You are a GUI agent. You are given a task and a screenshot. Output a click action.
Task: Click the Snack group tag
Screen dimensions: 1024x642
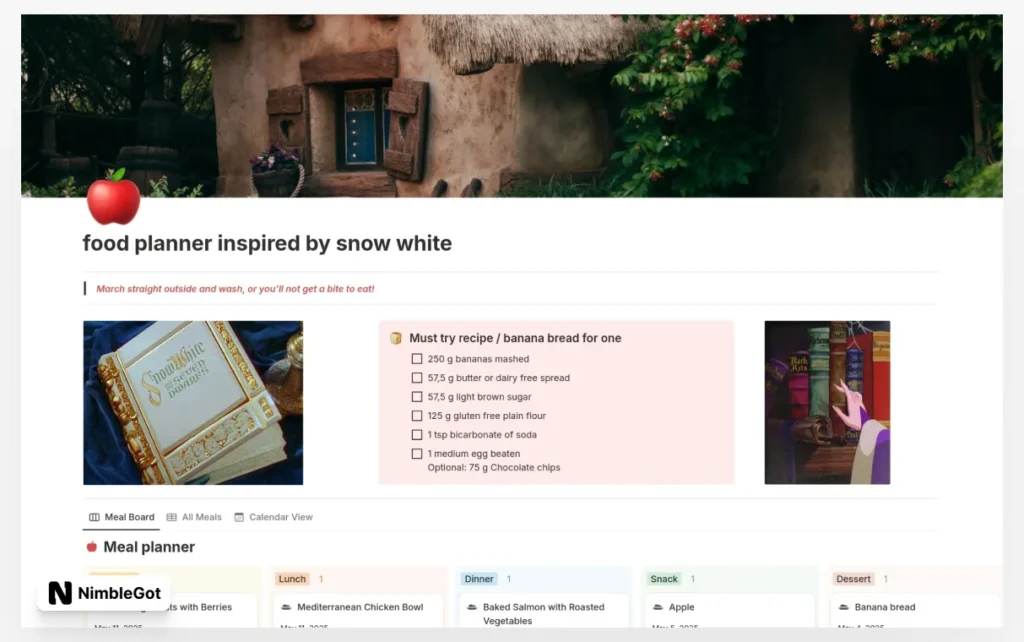click(x=664, y=579)
